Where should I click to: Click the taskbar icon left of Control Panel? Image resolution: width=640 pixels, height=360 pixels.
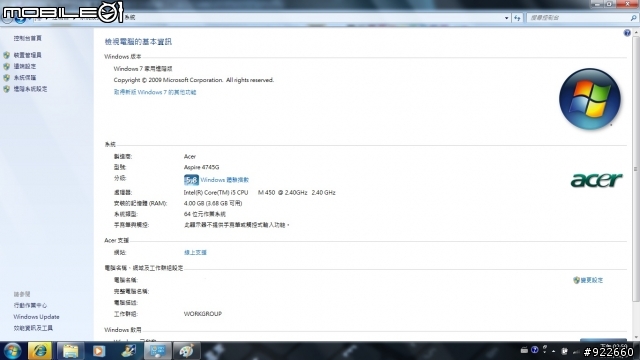tap(129, 351)
